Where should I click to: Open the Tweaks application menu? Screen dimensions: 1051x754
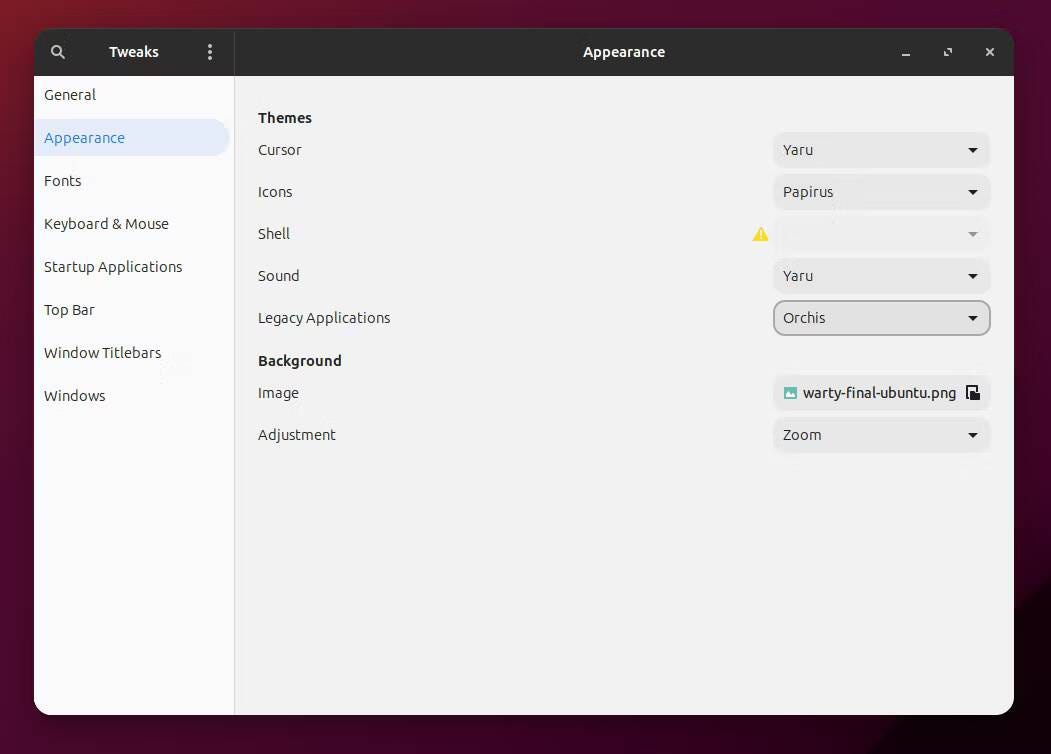click(210, 51)
